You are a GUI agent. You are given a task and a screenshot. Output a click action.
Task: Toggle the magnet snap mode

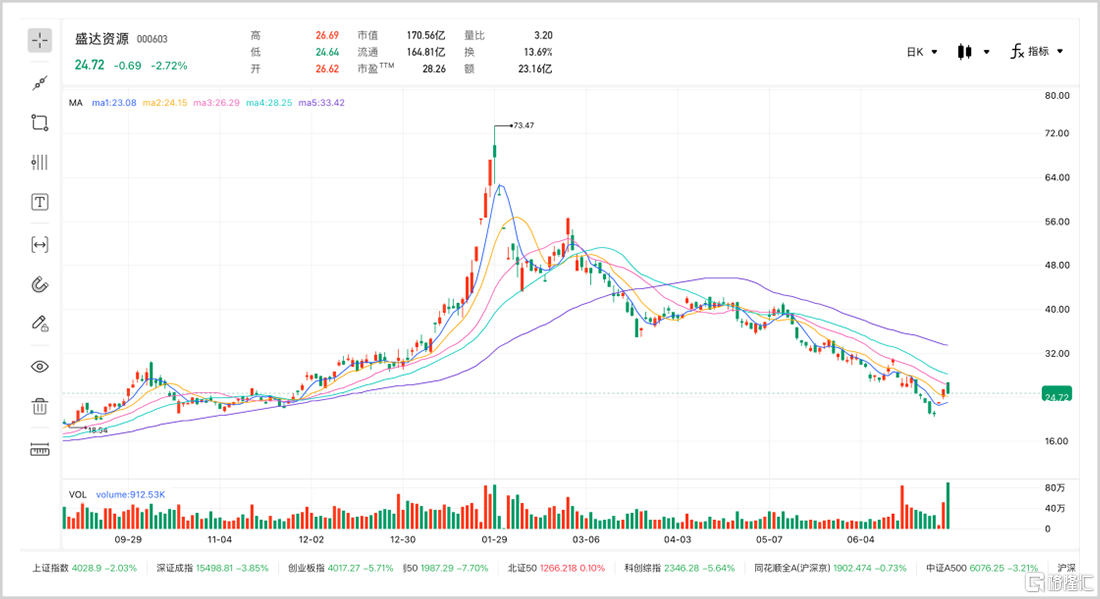click(x=40, y=285)
